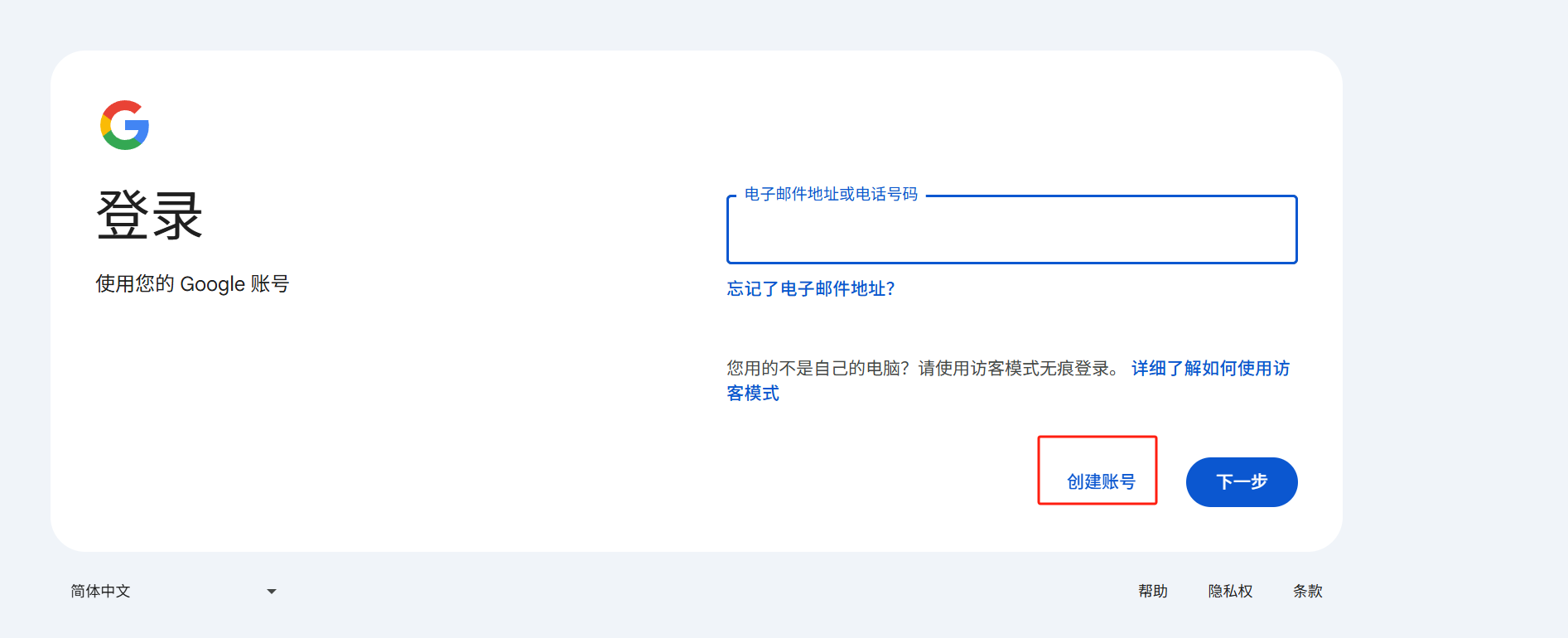
Task: Click the 您用的不是自己的电脑? notice text
Action: coord(818,368)
